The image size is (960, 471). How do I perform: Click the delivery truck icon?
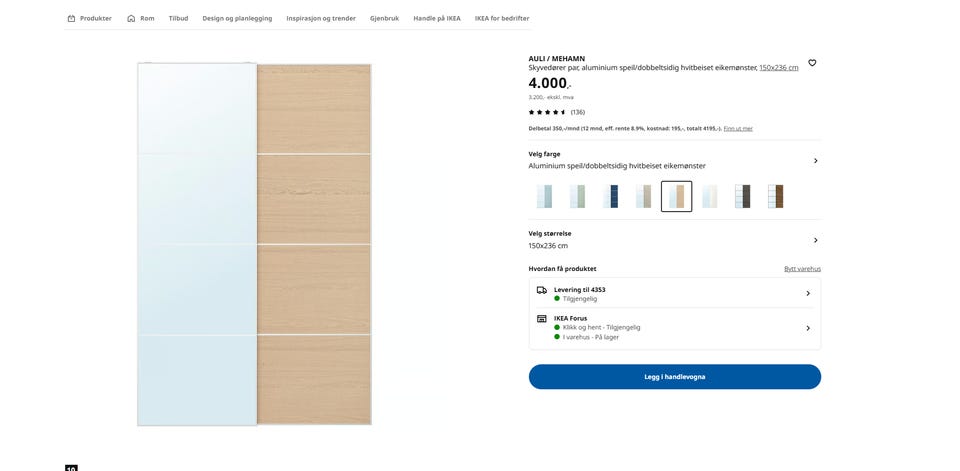(x=542, y=290)
